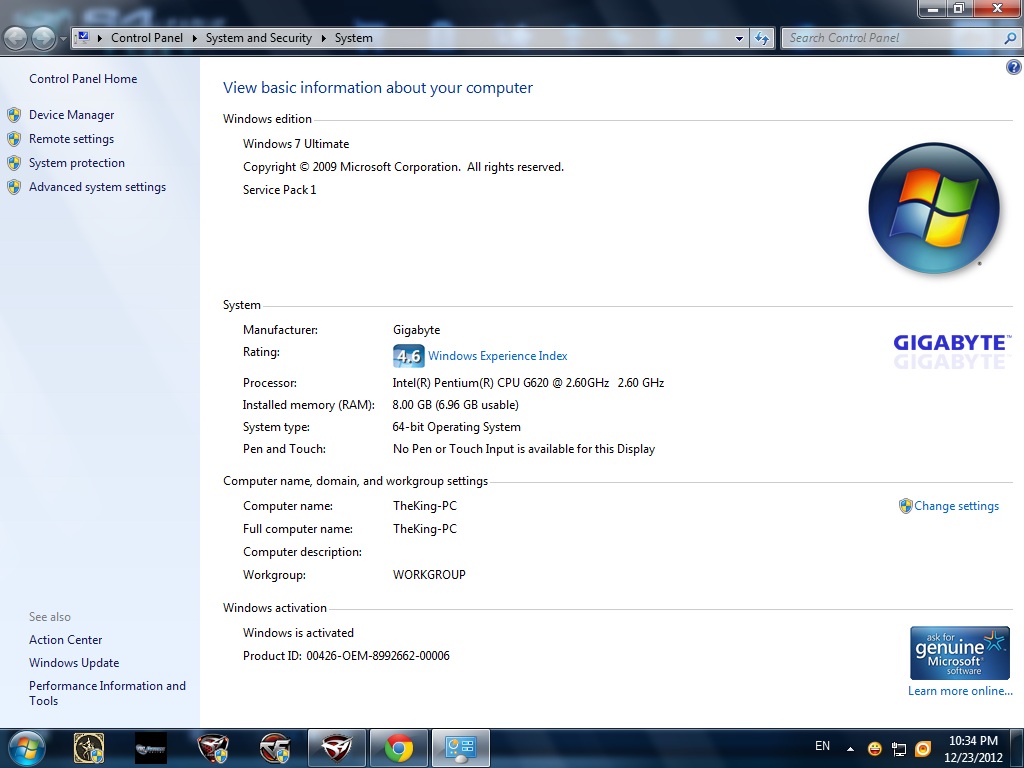Click the 4.6 rating badge
The width and height of the screenshot is (1024, 768).
tap(409, 356)
